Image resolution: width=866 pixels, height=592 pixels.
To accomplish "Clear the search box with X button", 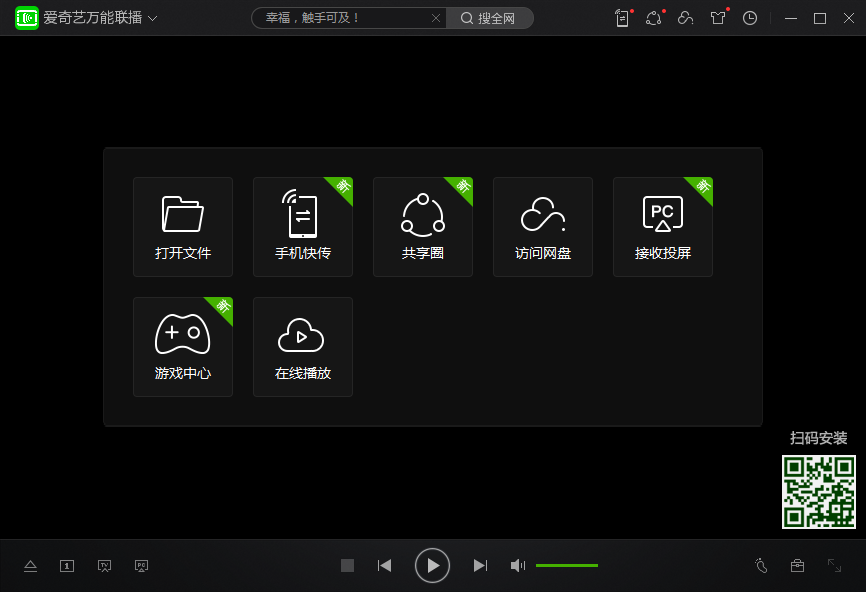I will tap(435, 18).
